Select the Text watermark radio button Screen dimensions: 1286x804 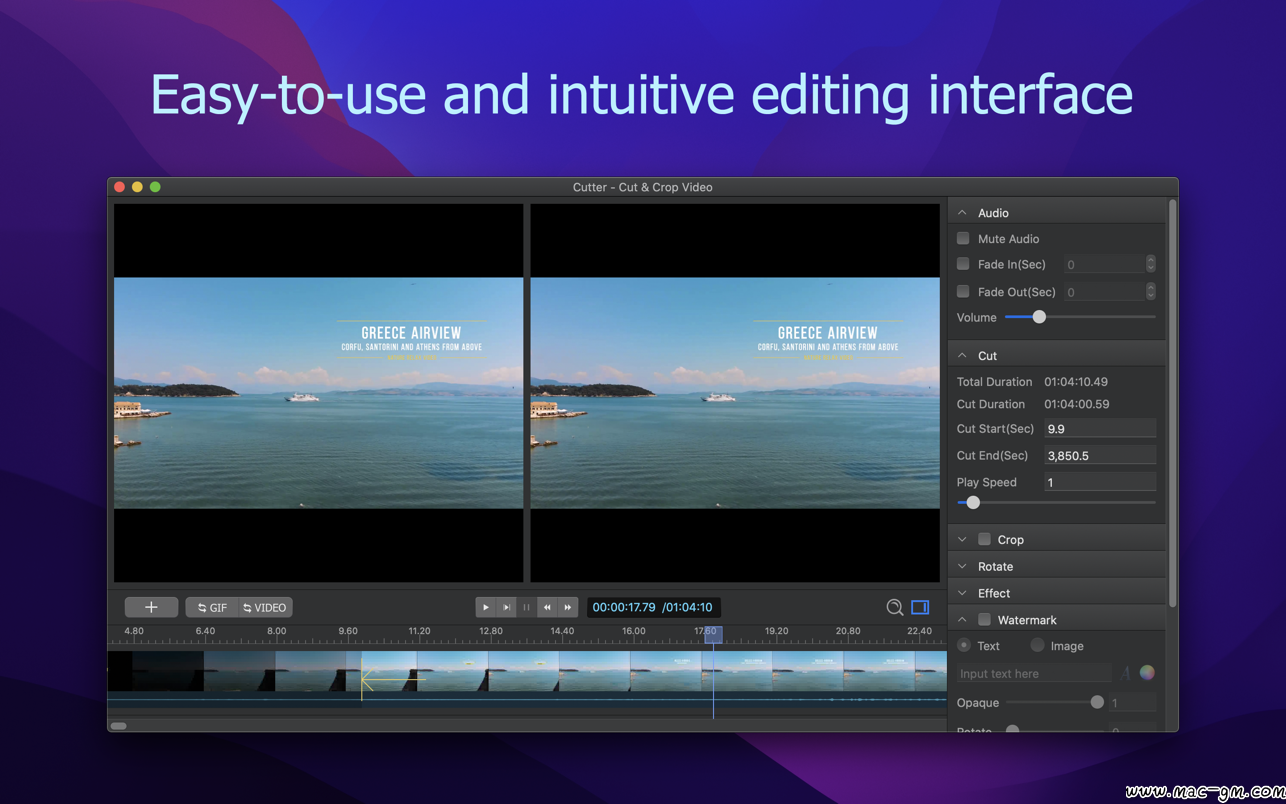pyautogui.click(x=964, y=645)
